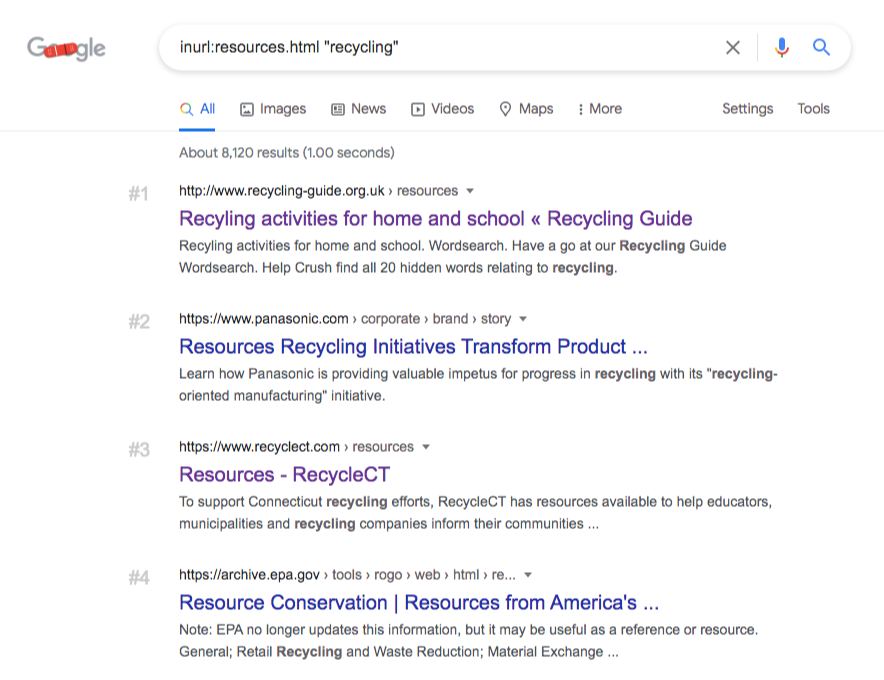This screenshot has width=884, height=680.
Task: Start voice search with the microphone icon
Action: (x=781, y=47)
